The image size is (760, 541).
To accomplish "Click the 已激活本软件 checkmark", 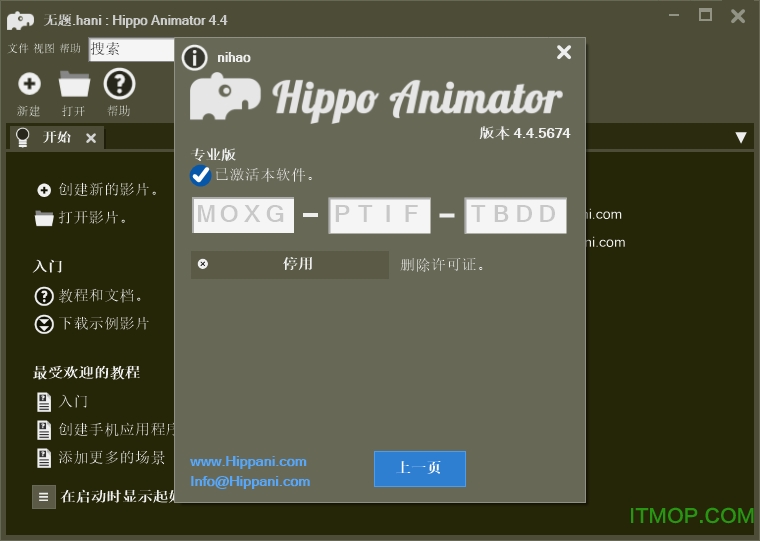I will (200, 175).
